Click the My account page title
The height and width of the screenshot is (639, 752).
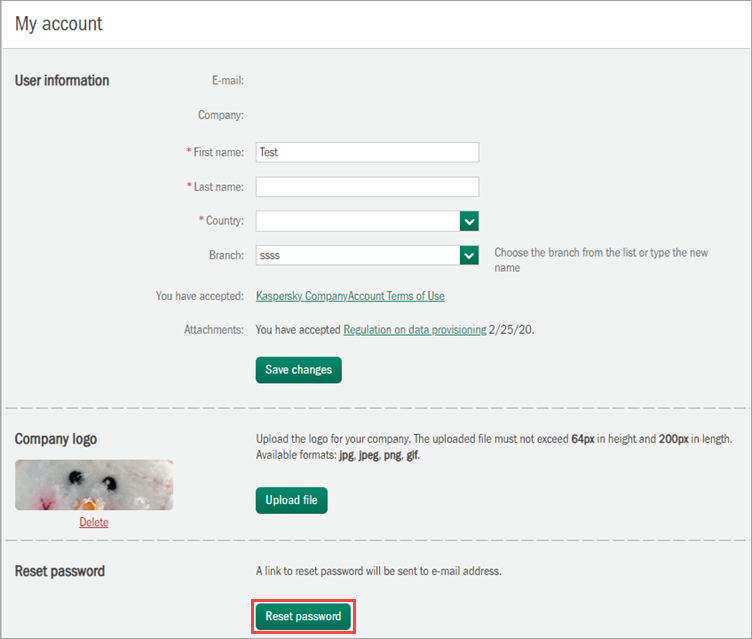(59, 23)
